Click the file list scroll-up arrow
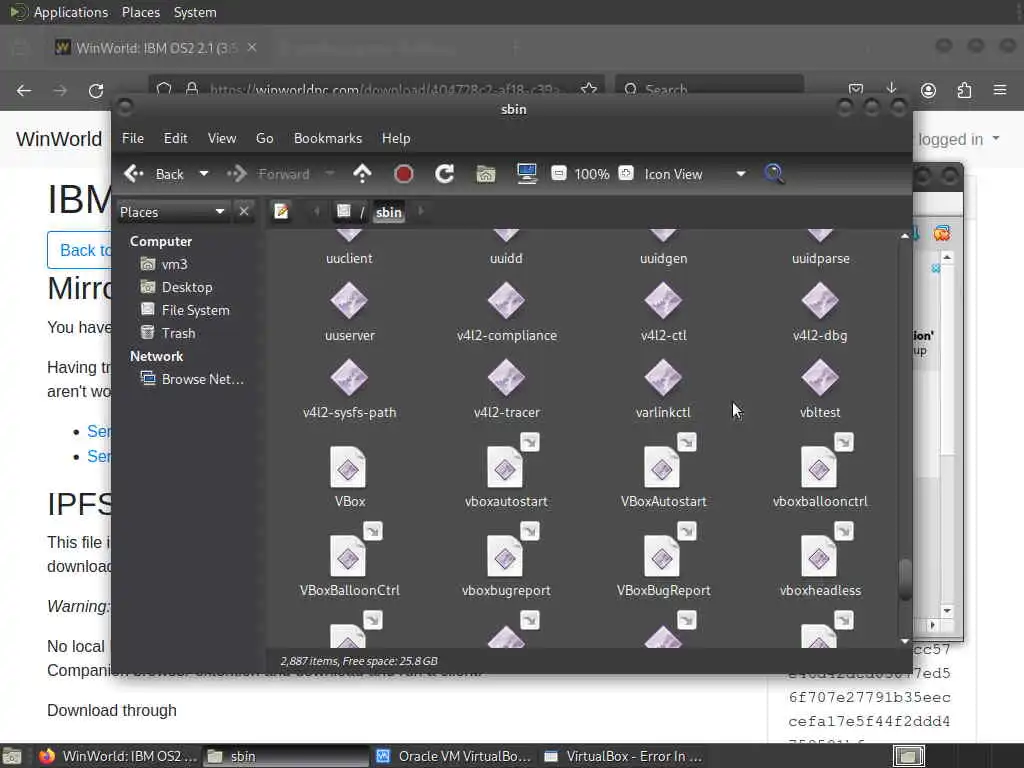Screen dimensions: 1024x768 pyautogui.click(x=904, y=236)
